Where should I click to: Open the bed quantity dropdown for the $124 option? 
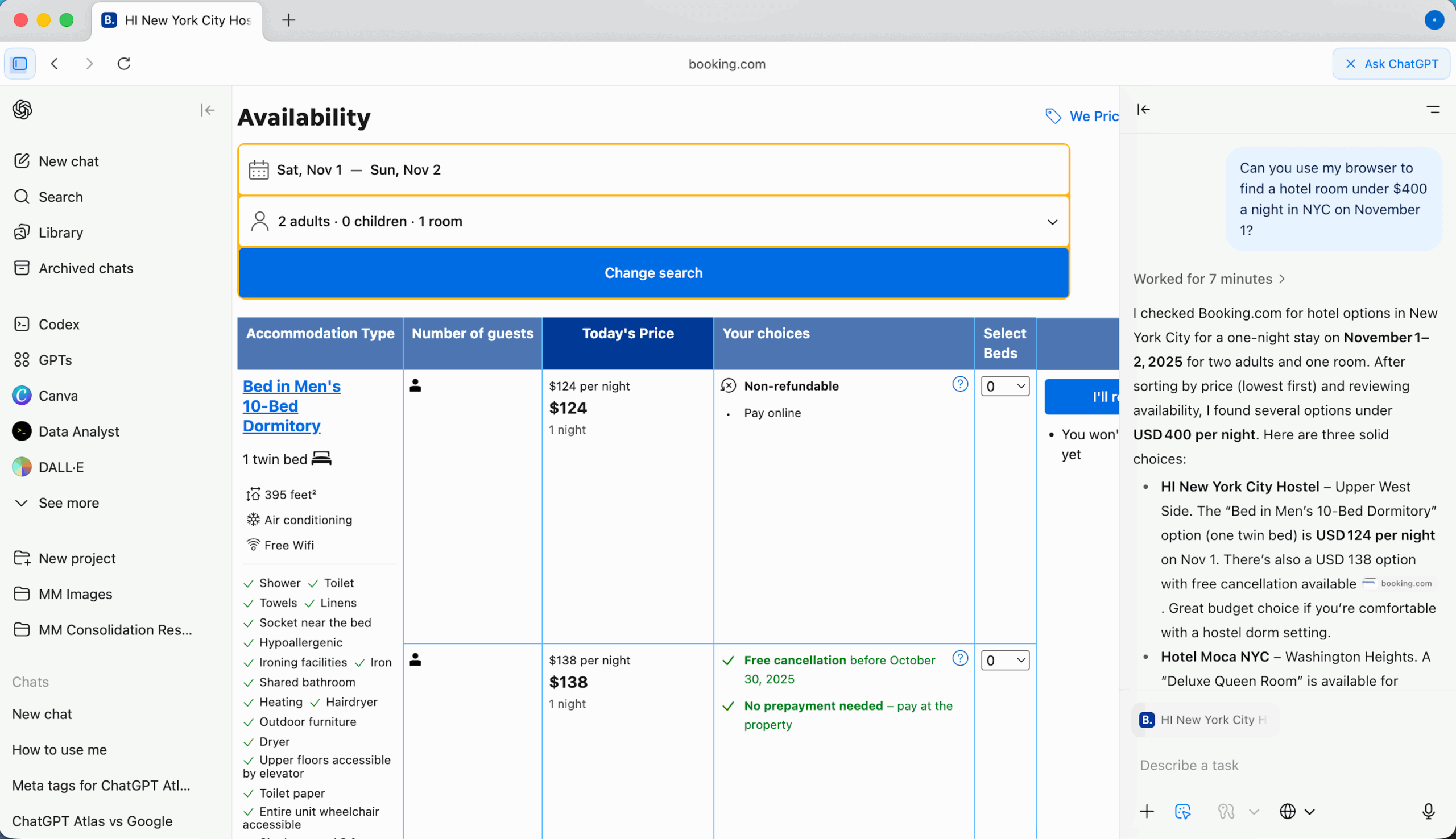click(x=1004, y=386)
